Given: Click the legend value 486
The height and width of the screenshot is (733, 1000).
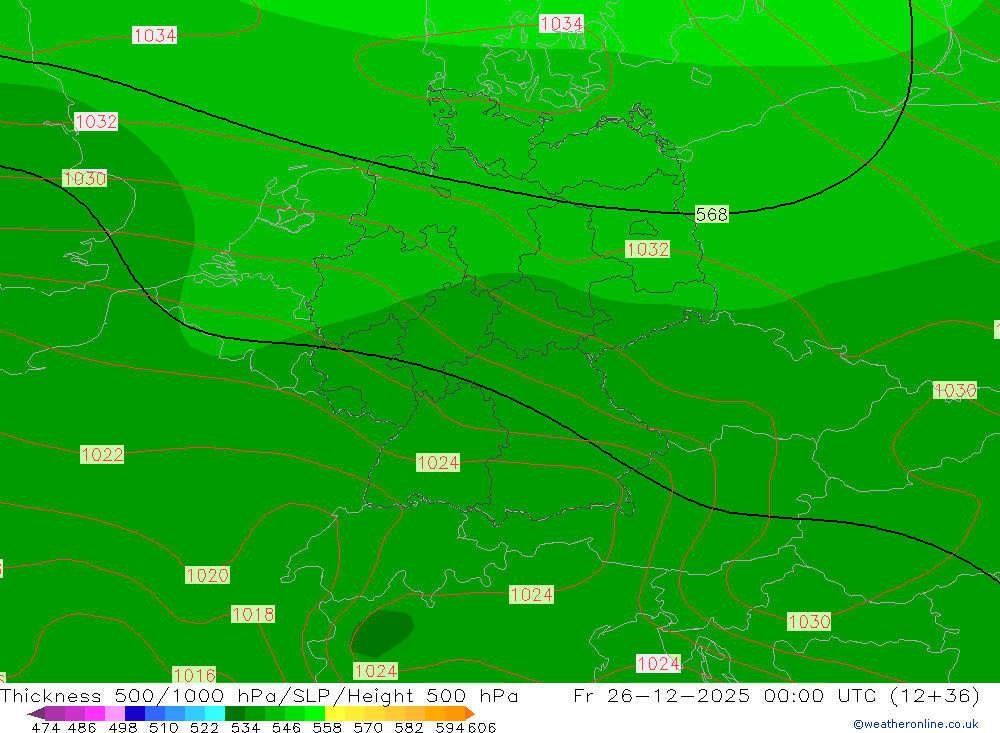Looking at the screenshot, I should point(82,727).
